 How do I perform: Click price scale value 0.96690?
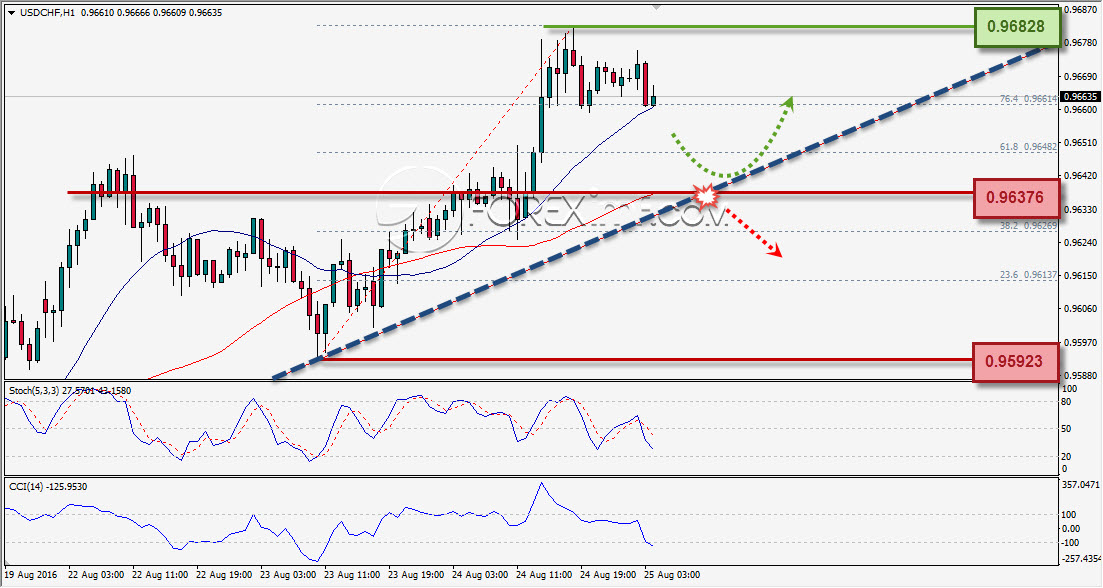(x=1081, y=76)
